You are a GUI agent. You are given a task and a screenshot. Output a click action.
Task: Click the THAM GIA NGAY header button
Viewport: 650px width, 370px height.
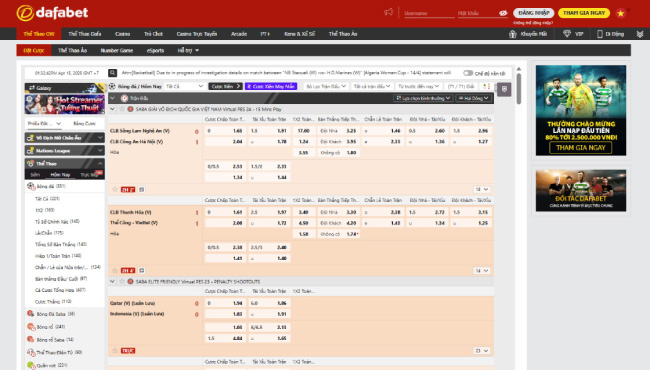584,13
